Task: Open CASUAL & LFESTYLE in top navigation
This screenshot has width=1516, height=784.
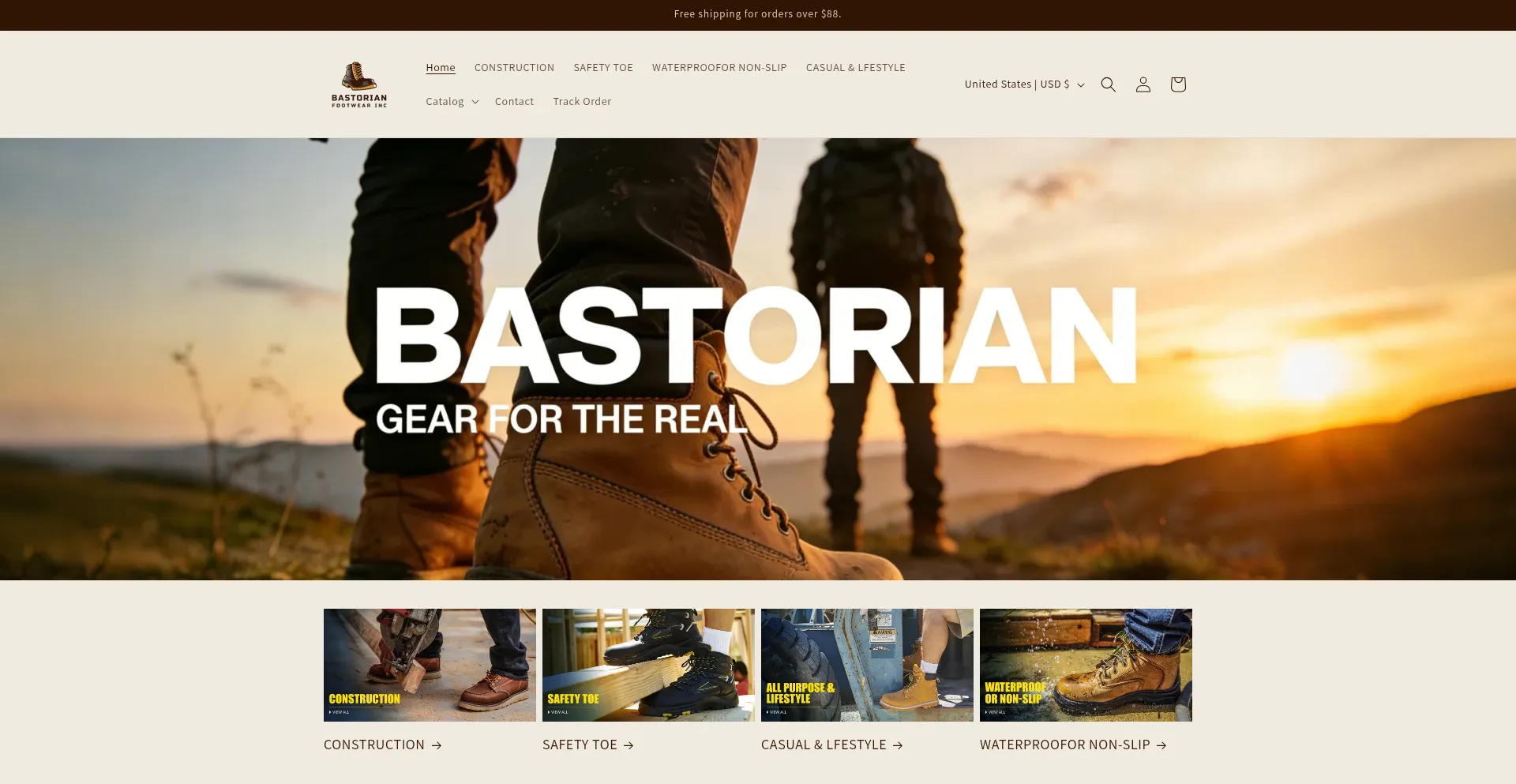Action: tap(856, 68)
